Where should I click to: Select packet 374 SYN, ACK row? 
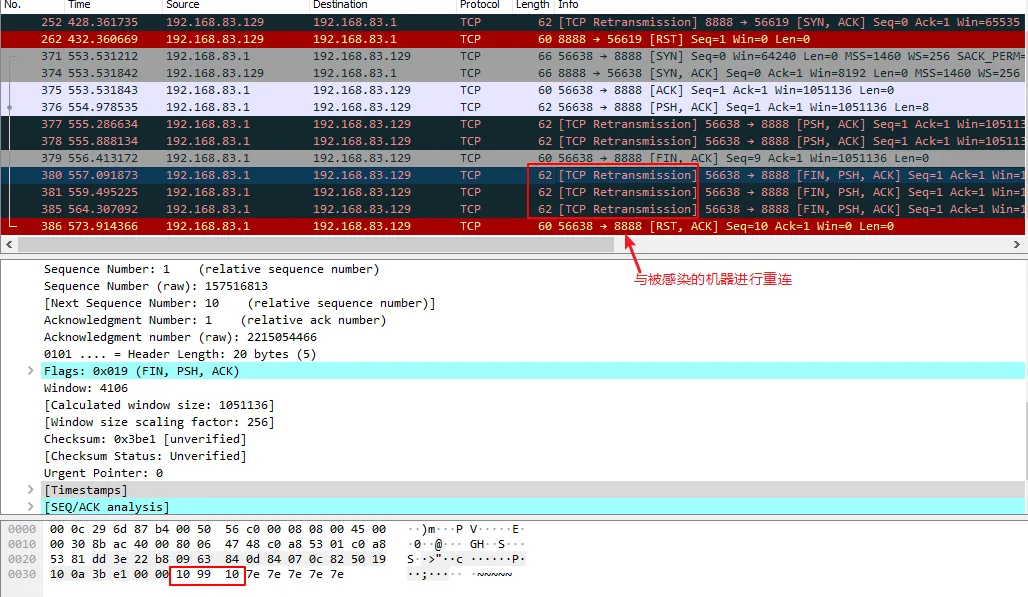point(513,73)
